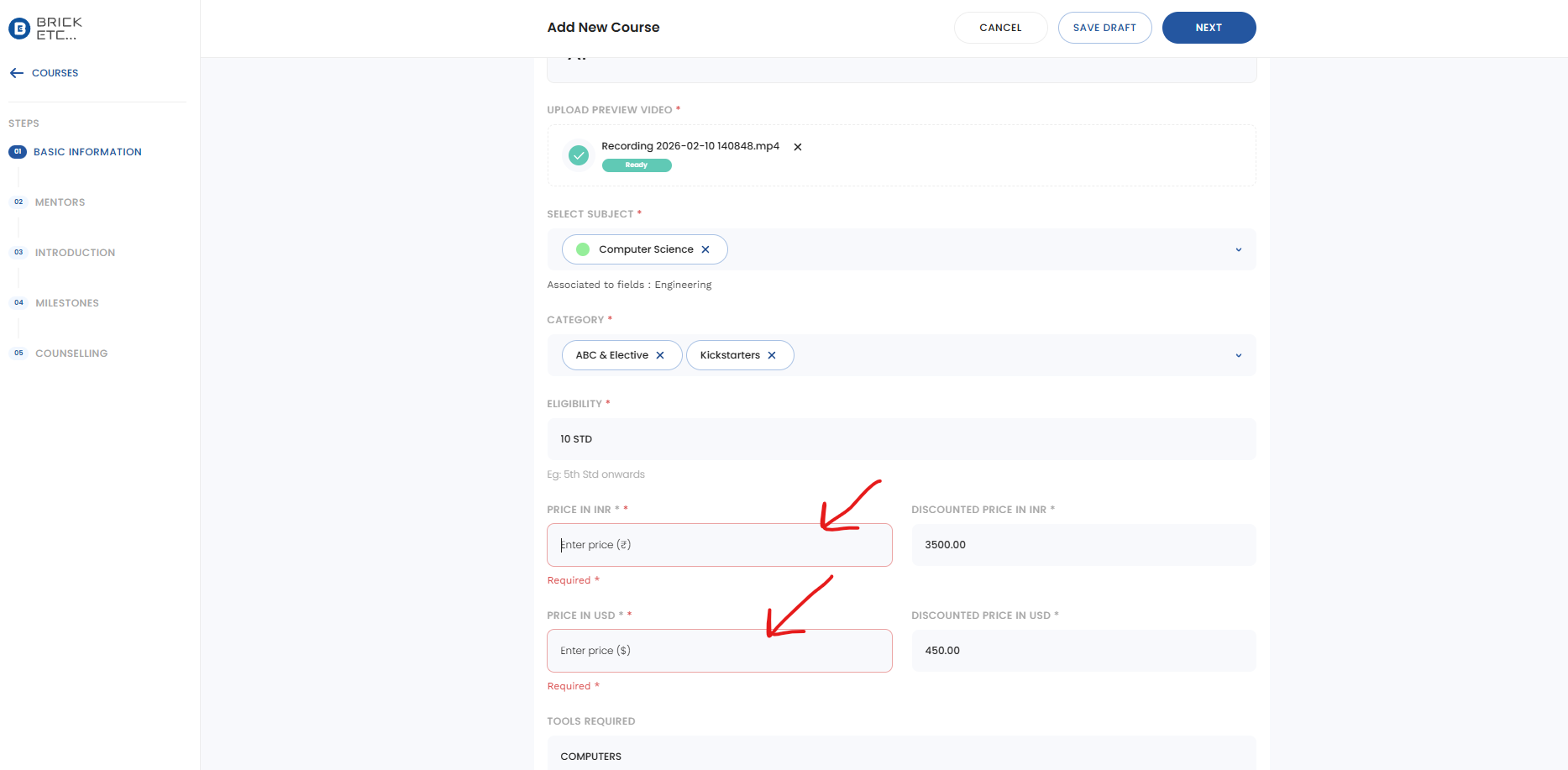Remove the ABC & Elective category chip
The width and height of the screenshot is (1568, 770).
(660, 355)
